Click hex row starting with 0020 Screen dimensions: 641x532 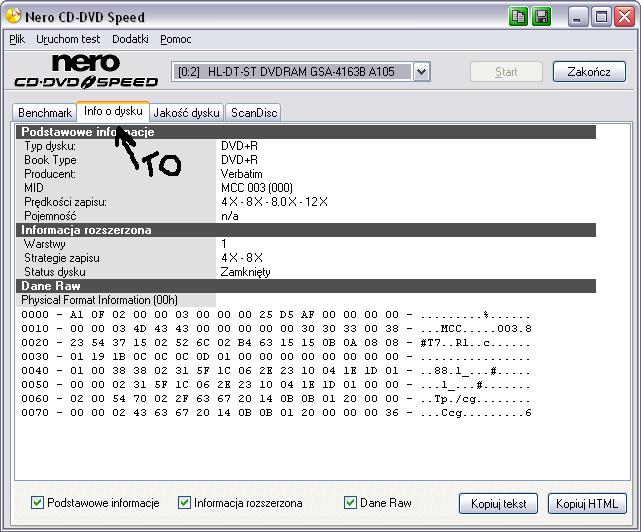[276, 342]
